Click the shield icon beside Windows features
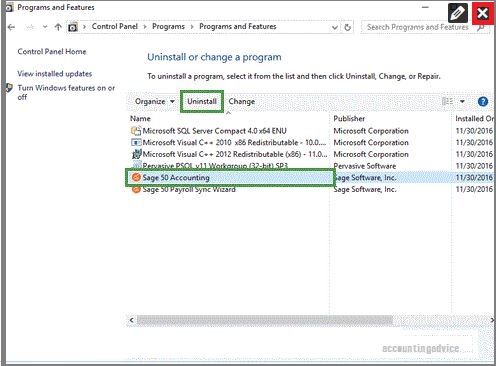The image size is (496, 366). pos(9,88)
